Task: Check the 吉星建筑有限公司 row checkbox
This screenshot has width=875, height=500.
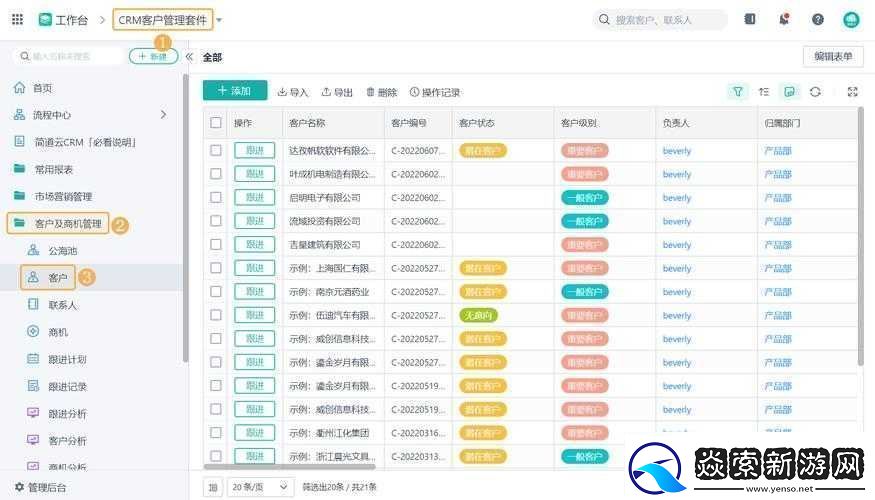Action: point(216,244)
